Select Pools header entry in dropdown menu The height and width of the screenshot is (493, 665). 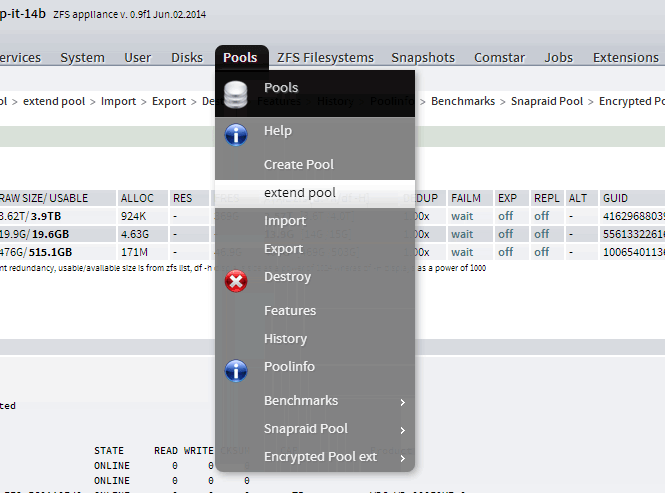[315, 93]
